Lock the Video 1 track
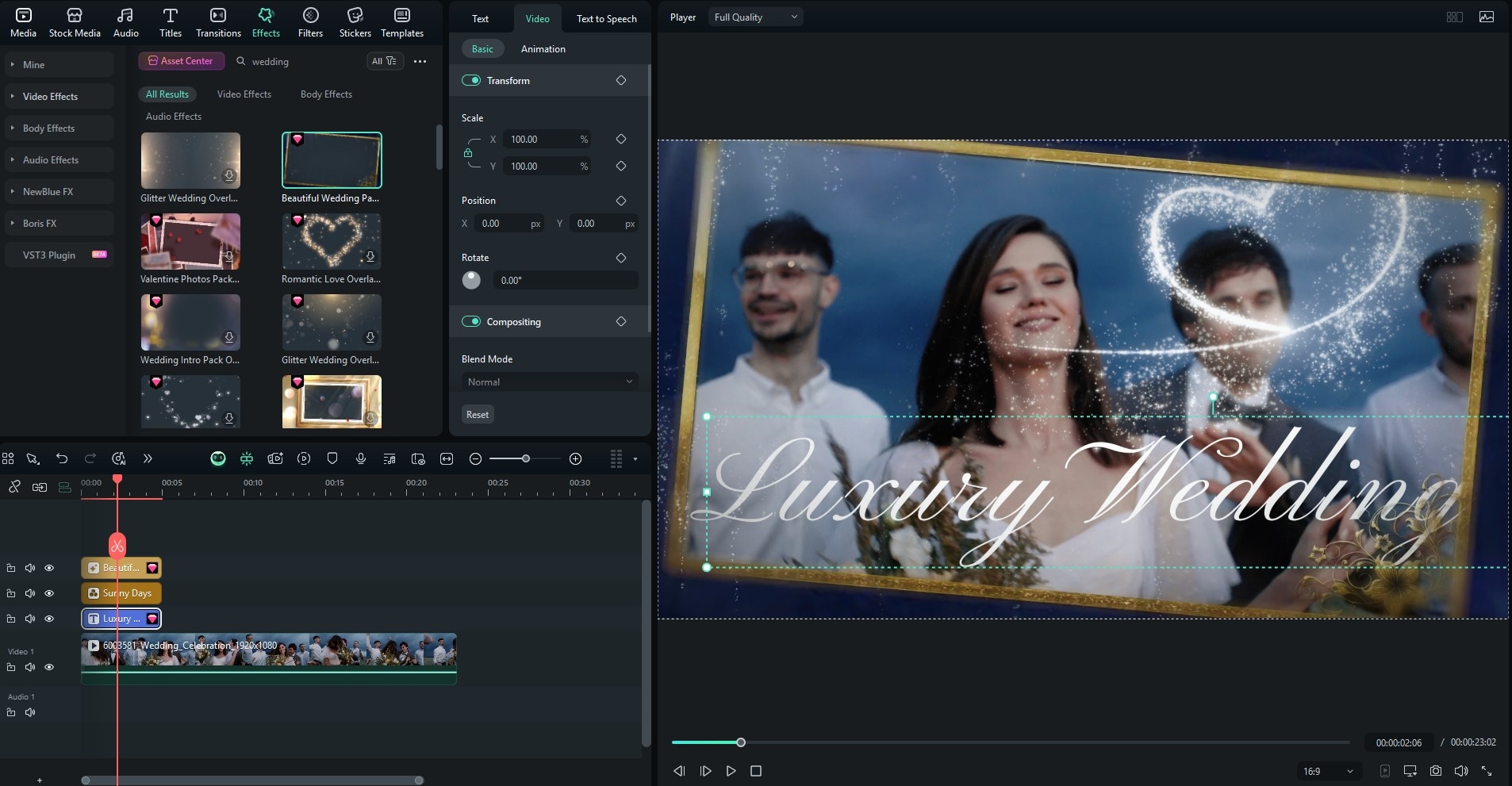The height and width of the screenshot is (786, 1512). pos(11,667)
